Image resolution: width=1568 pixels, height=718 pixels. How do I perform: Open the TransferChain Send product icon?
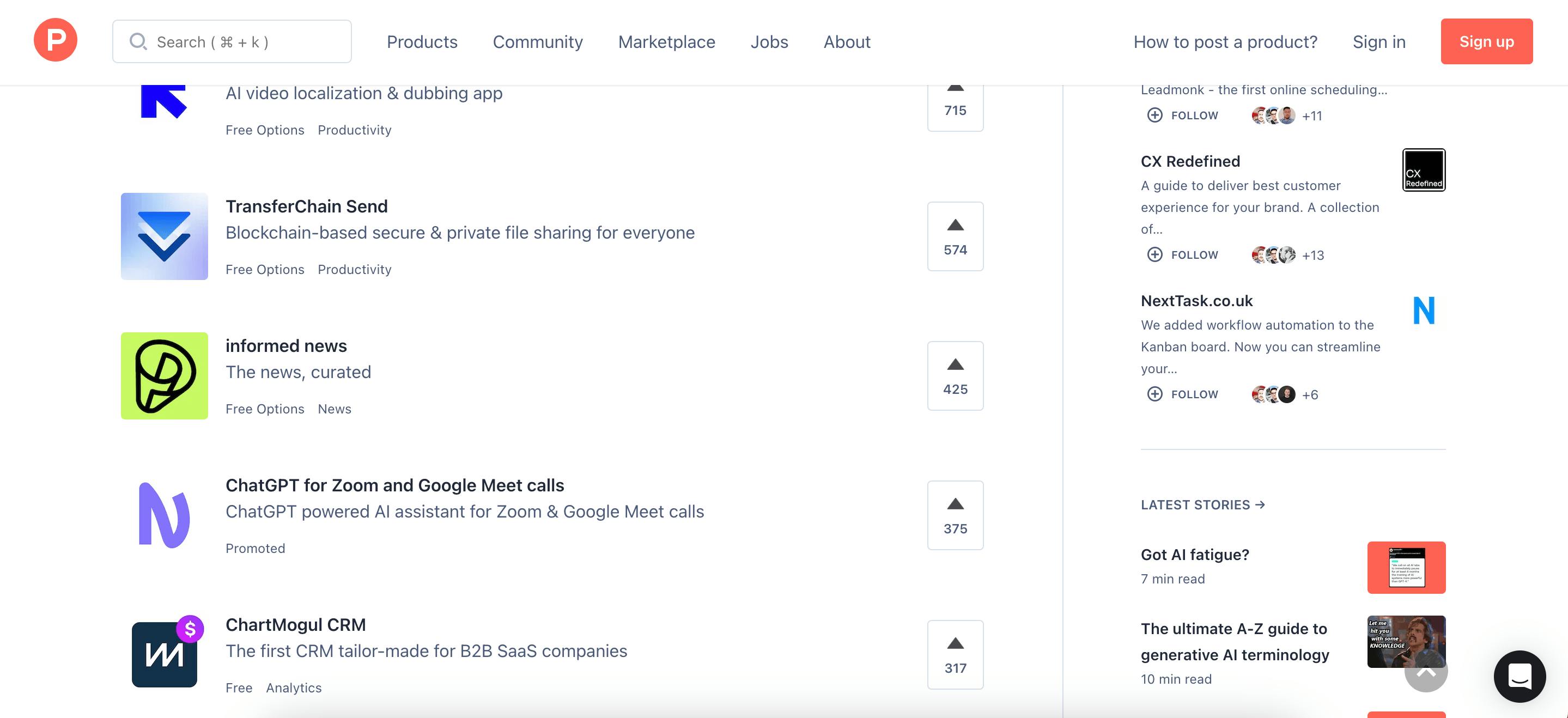point(165,236)
